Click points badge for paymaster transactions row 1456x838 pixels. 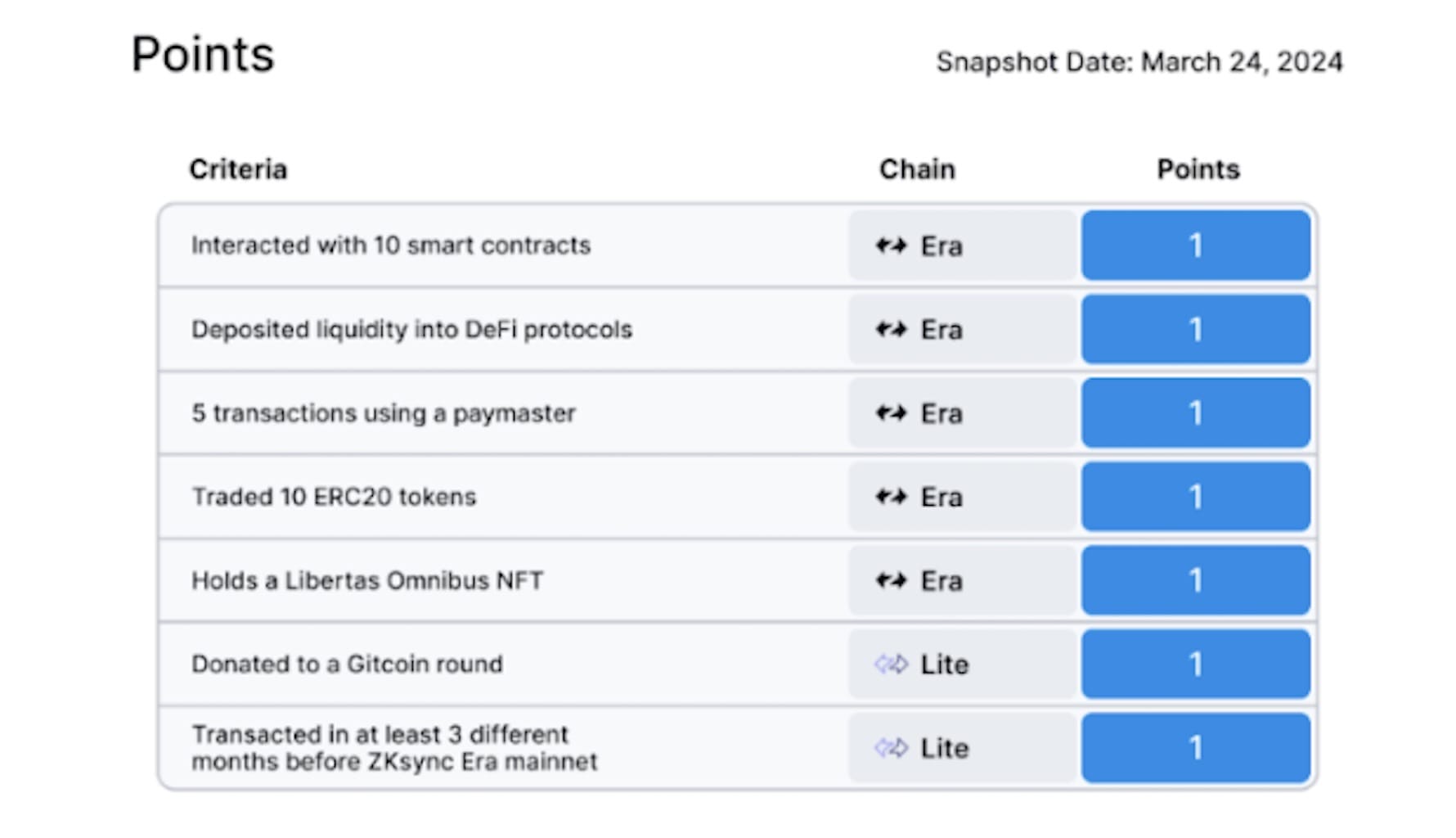(x=1195, y=413)
